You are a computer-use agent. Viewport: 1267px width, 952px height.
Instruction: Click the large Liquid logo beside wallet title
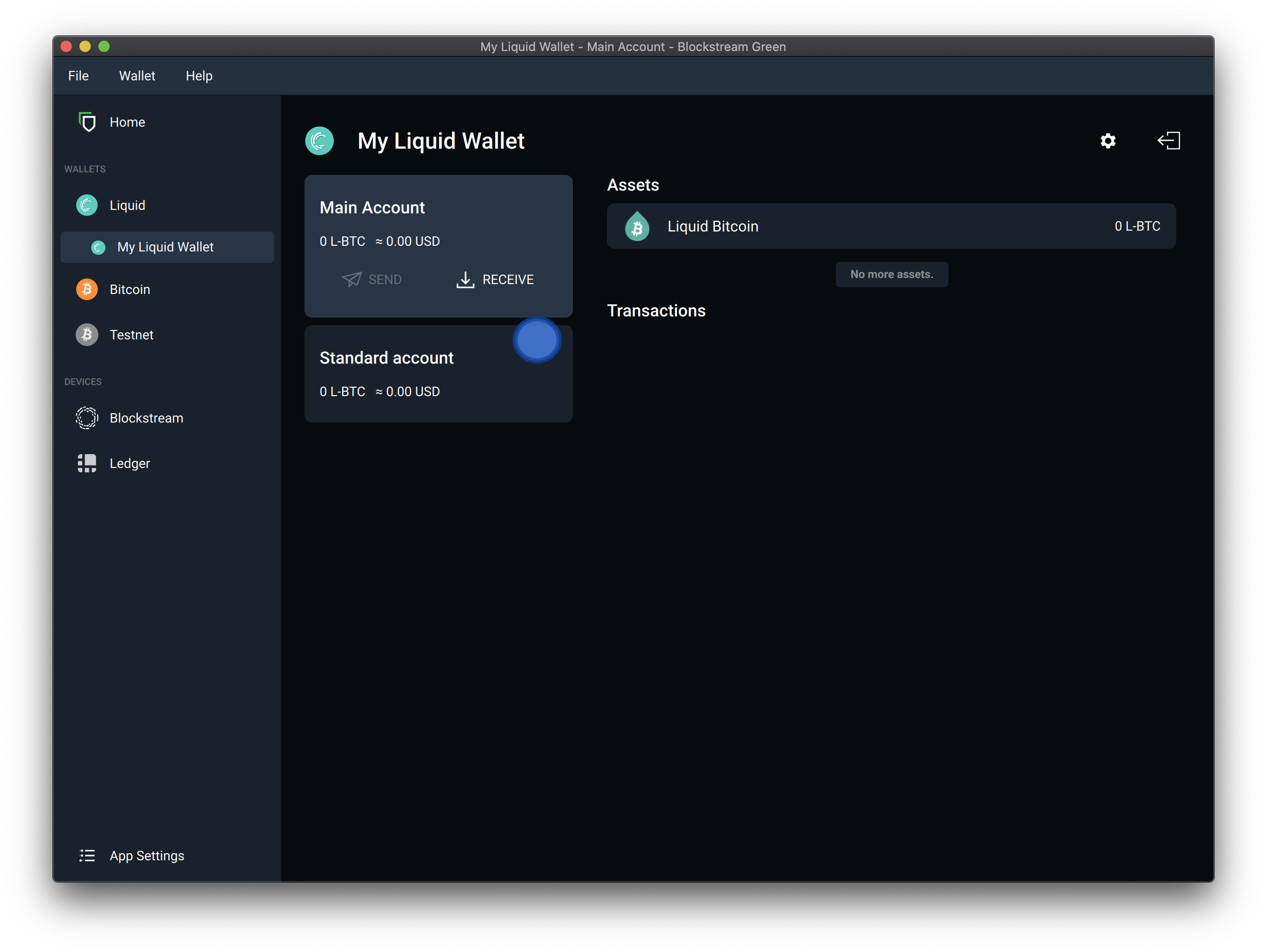pos(320,141)
